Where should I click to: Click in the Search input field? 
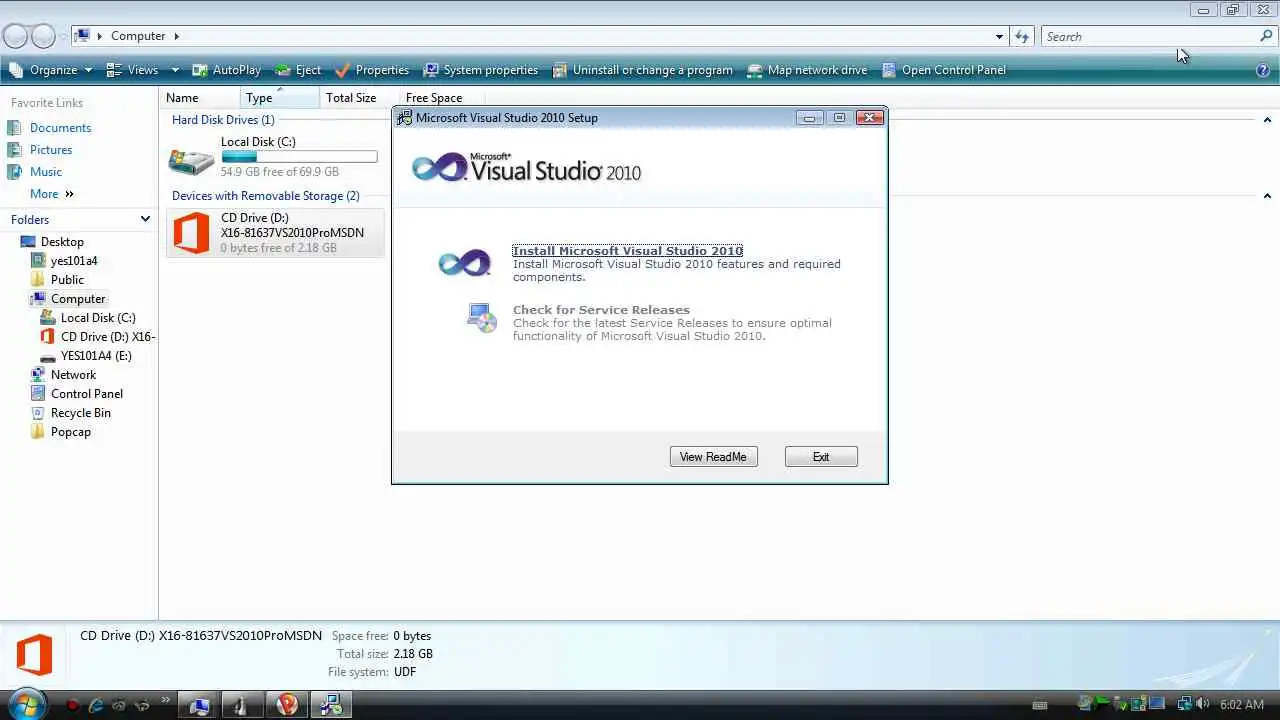1150,36
